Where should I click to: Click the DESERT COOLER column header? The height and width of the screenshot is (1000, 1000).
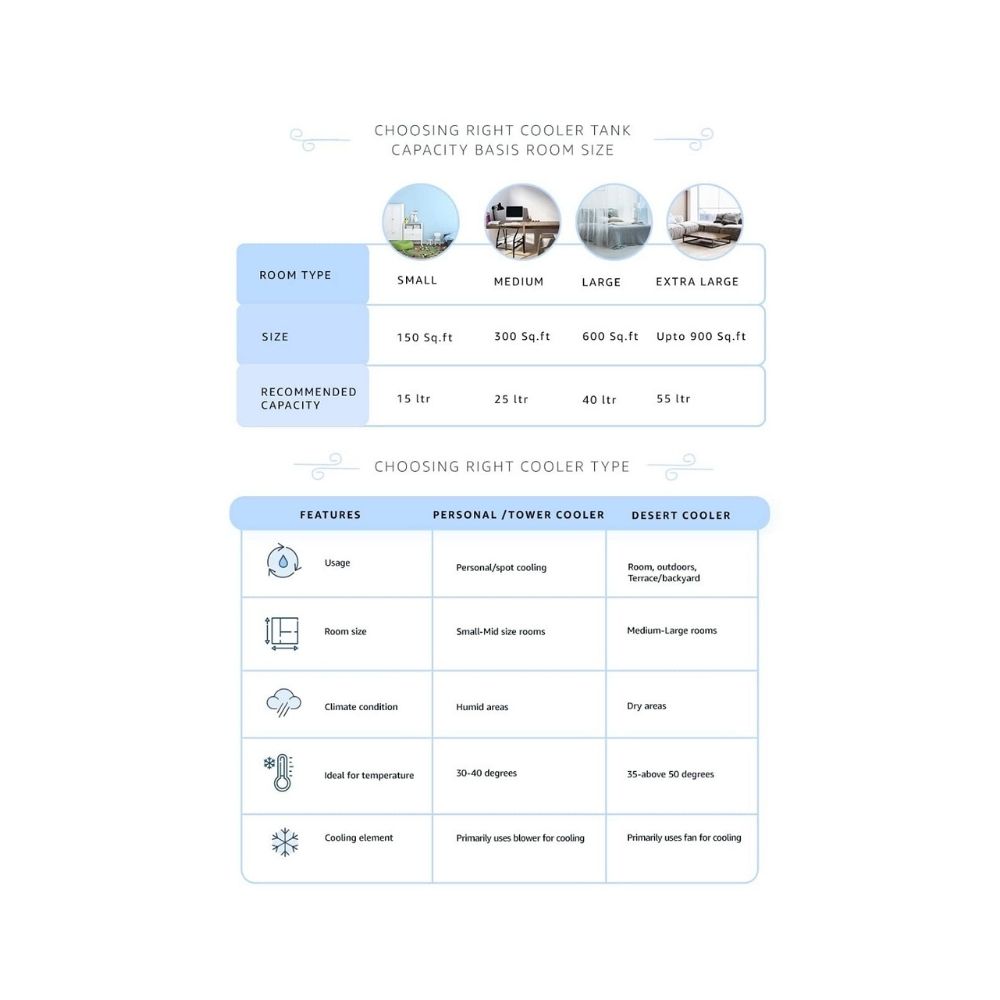click(x=681, y=515)
